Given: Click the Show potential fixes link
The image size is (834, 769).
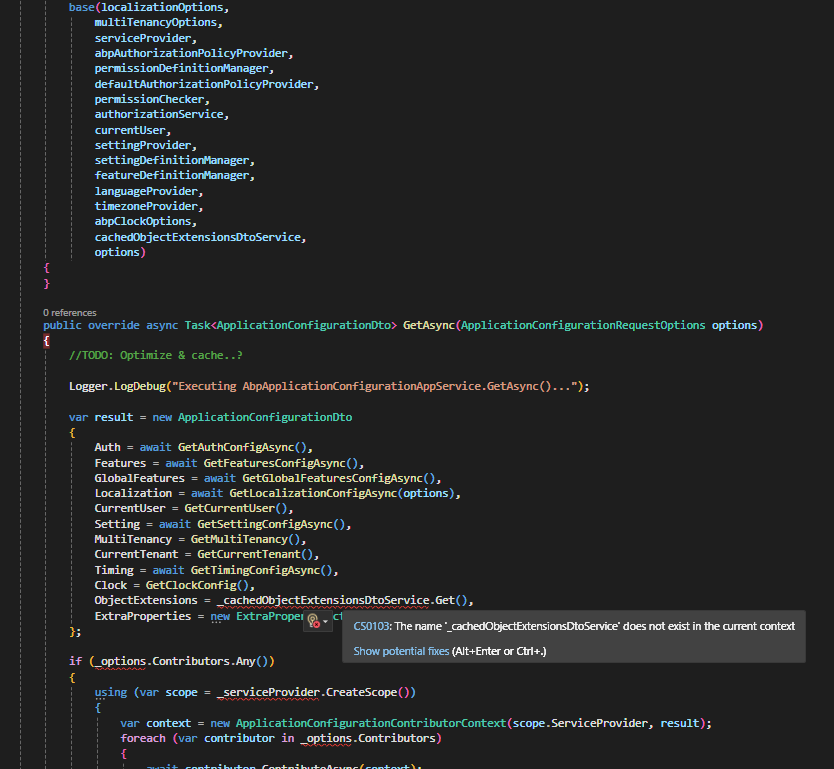Looking at the screenshot, I should click(401, 651).
